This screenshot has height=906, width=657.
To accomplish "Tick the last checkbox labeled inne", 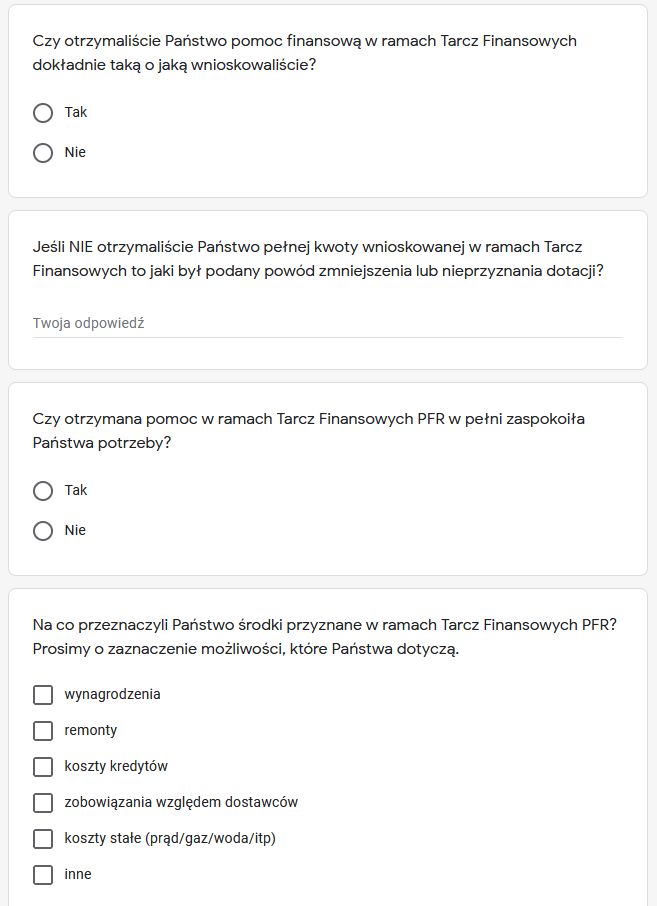I will pyautogui.click(x=43, y=875).
